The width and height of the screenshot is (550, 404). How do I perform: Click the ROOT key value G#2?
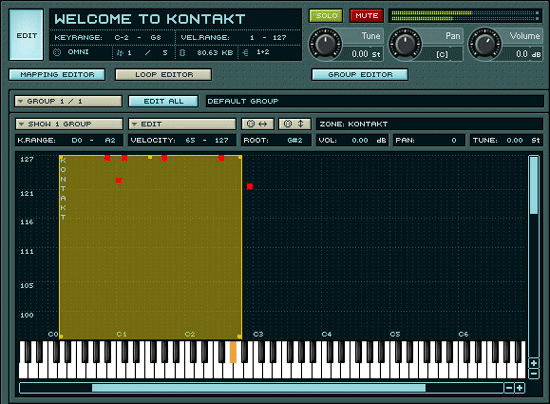click(295, 140)
